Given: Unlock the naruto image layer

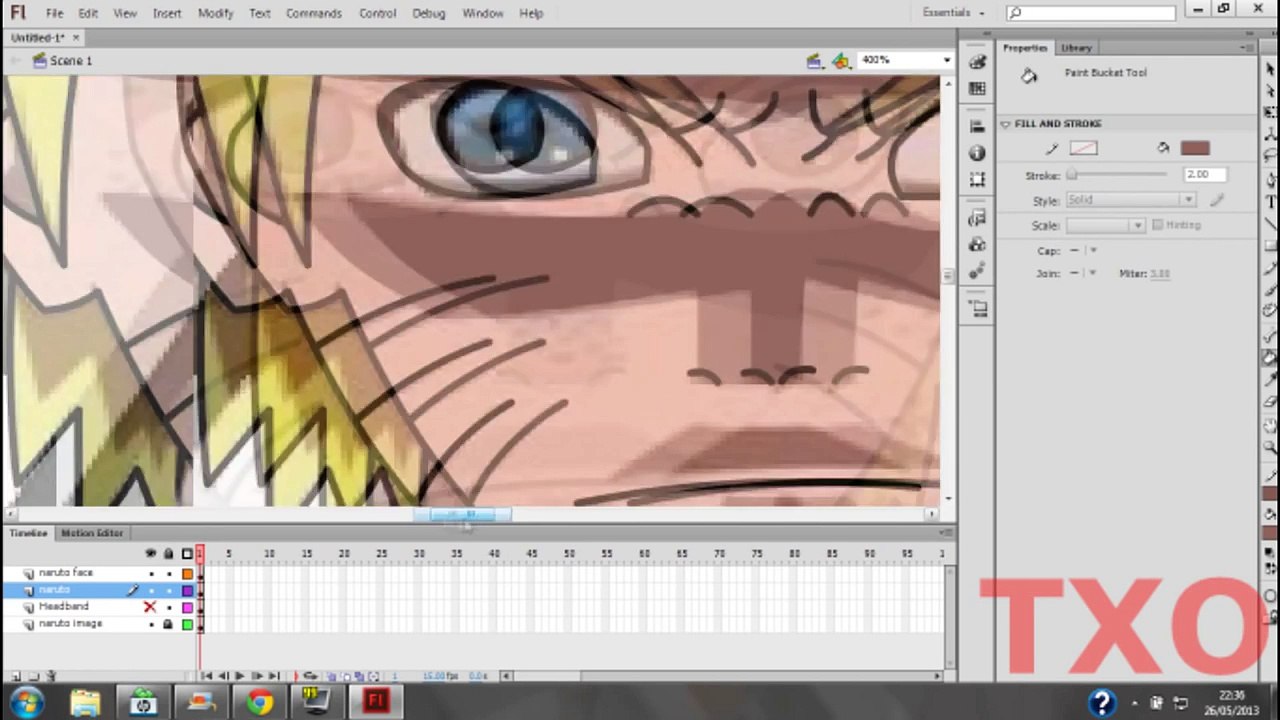Looking at the screenshot, I should point(168,624).
